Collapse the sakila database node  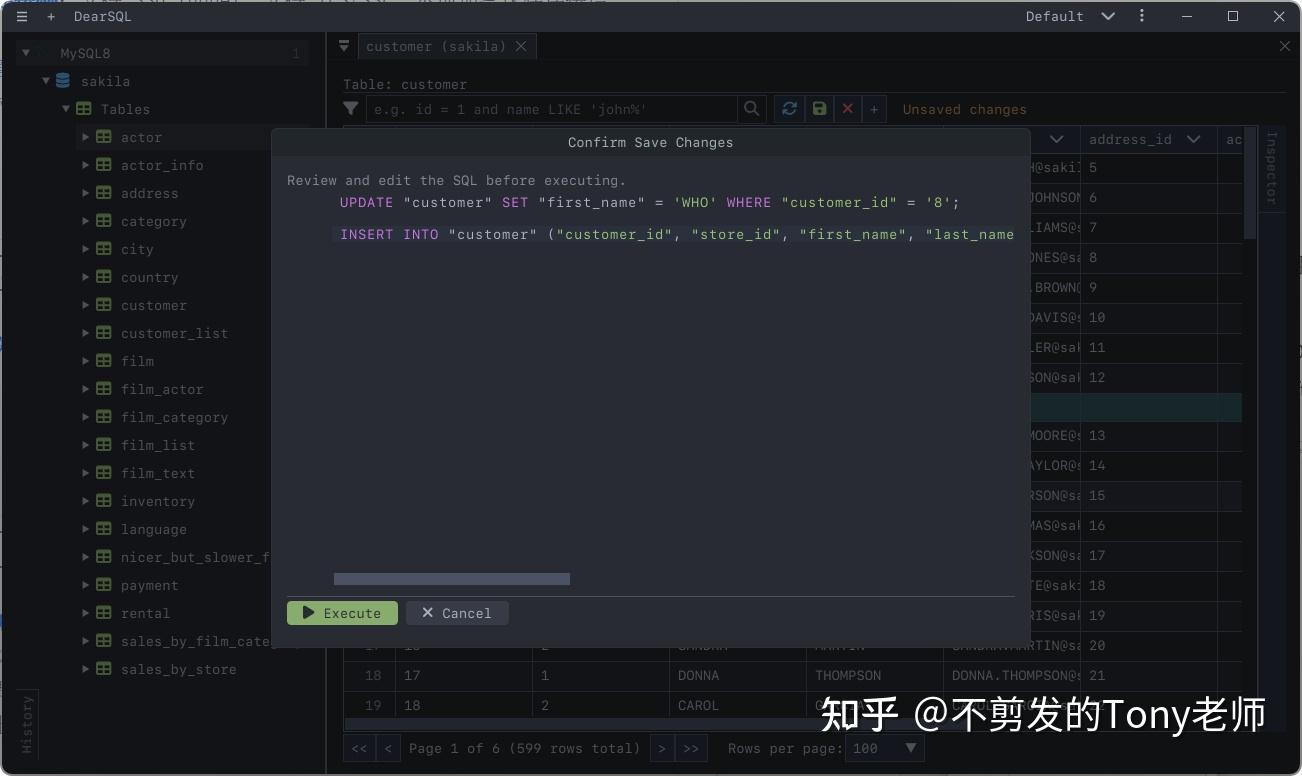46,81
